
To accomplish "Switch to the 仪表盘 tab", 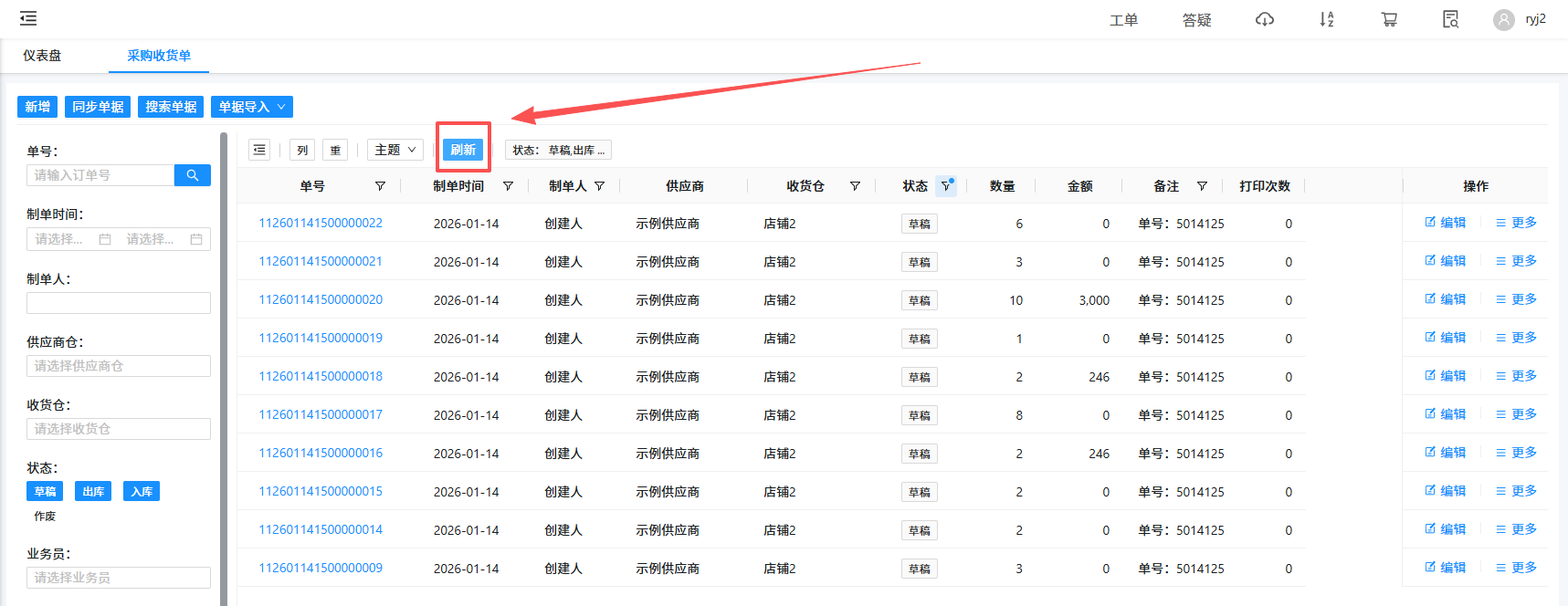I will coord(42,56).
